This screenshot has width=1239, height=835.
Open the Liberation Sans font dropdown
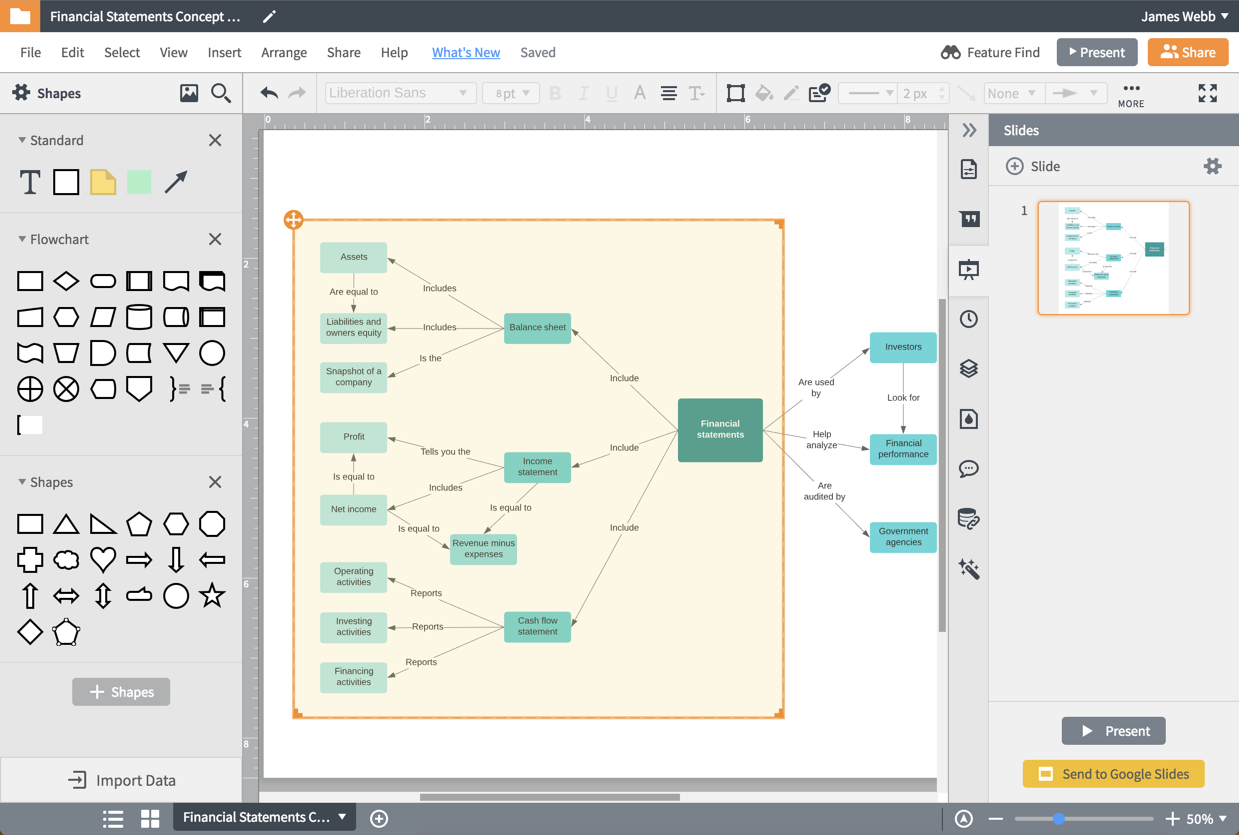point(398,93)
